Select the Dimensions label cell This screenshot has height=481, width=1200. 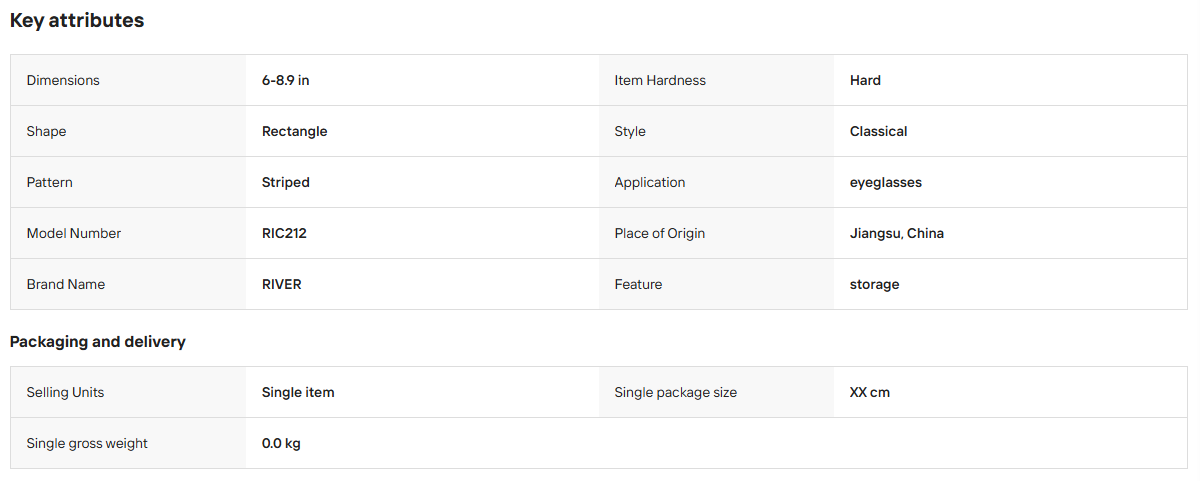pyautogui.click(x=128, y=80)
